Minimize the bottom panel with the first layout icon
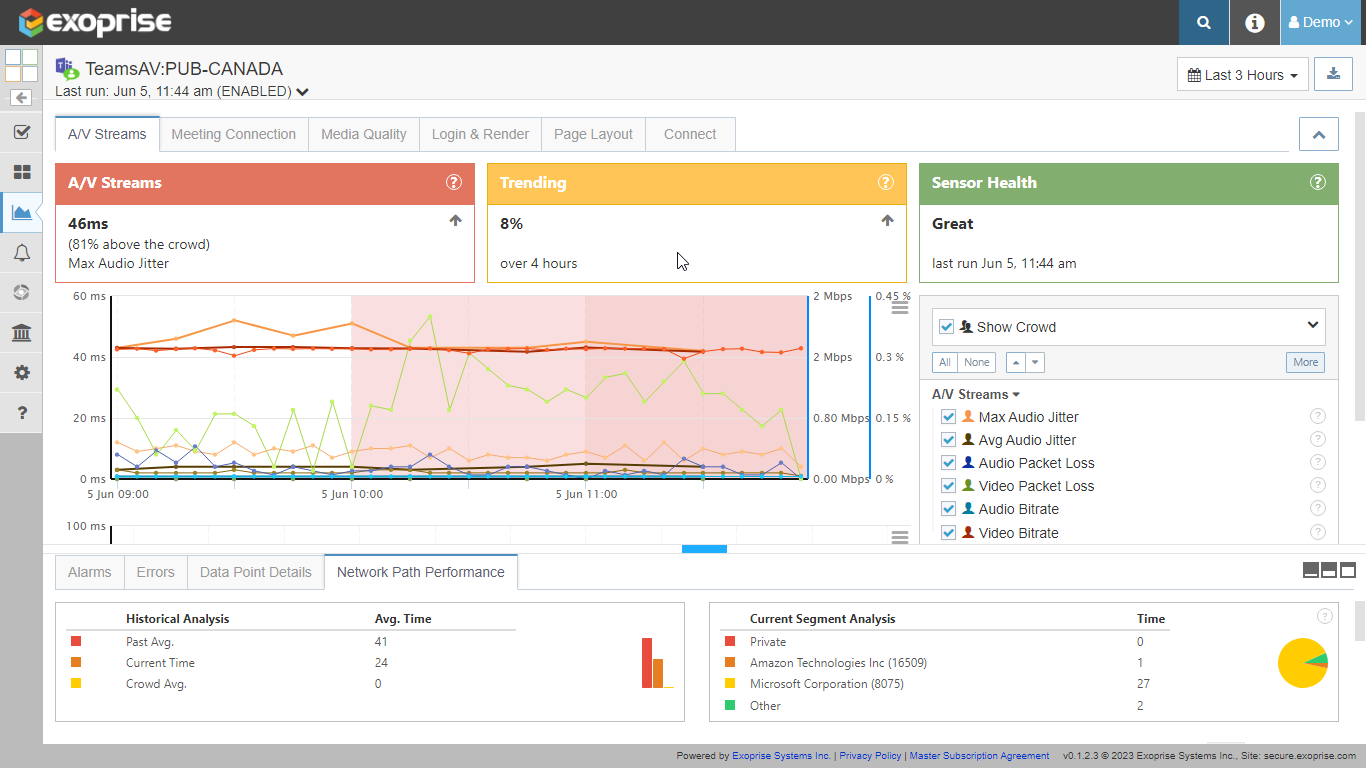 (x=1311, y=570)
